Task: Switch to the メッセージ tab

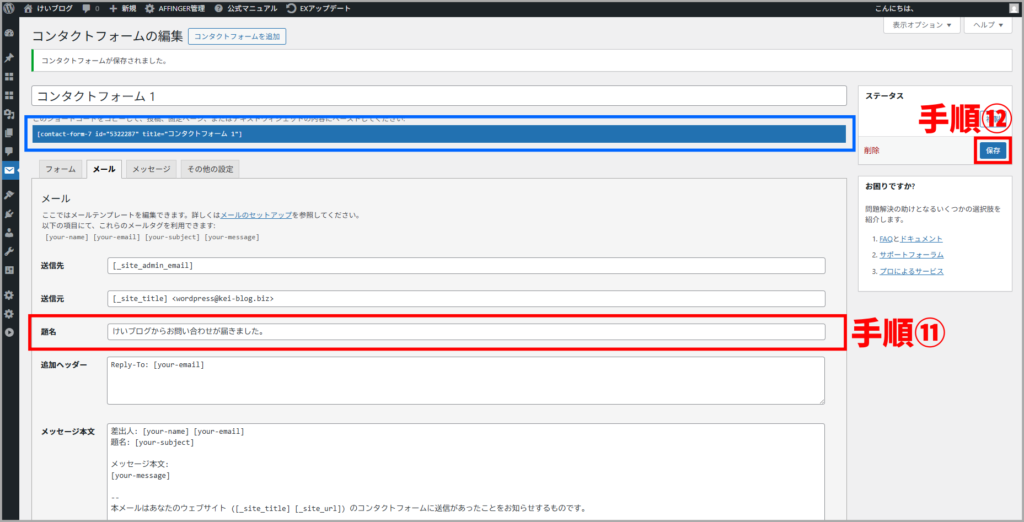Action: (x=151, y=169)
